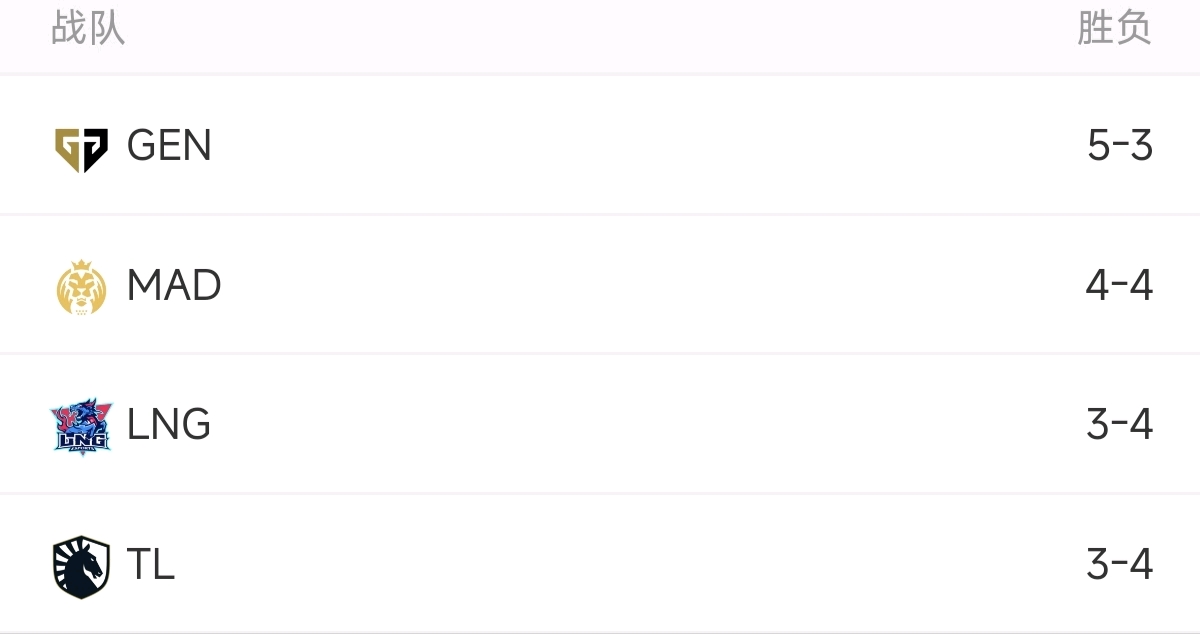1200x634 pixels.
Task: Click the 战队 column header
Action: (x=88, y=28)
